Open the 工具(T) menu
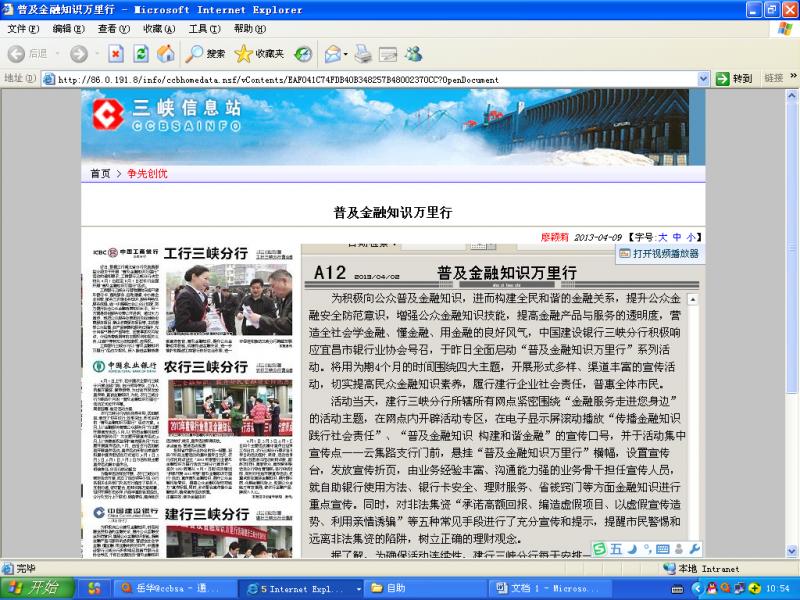 [204, 29]
